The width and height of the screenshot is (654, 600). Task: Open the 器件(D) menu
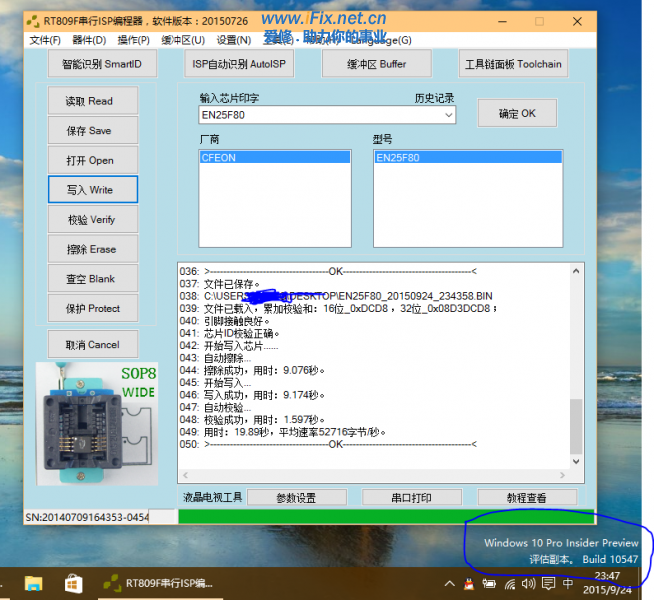(x=89, y=40)
